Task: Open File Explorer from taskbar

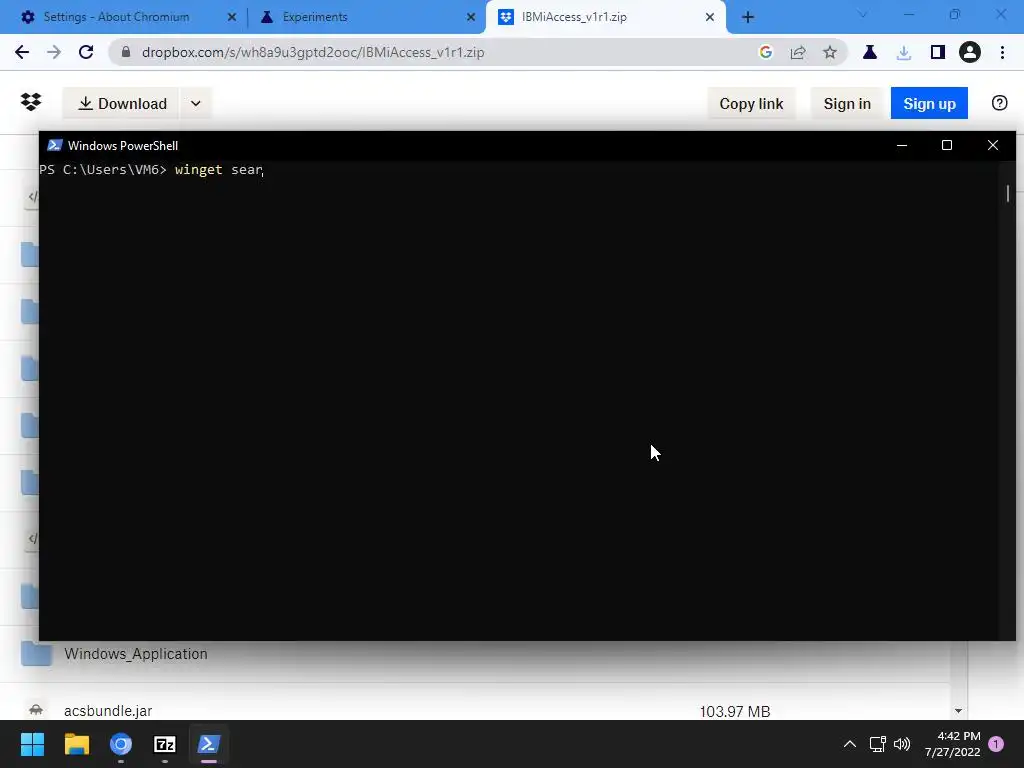Action: tap(76, 744)
